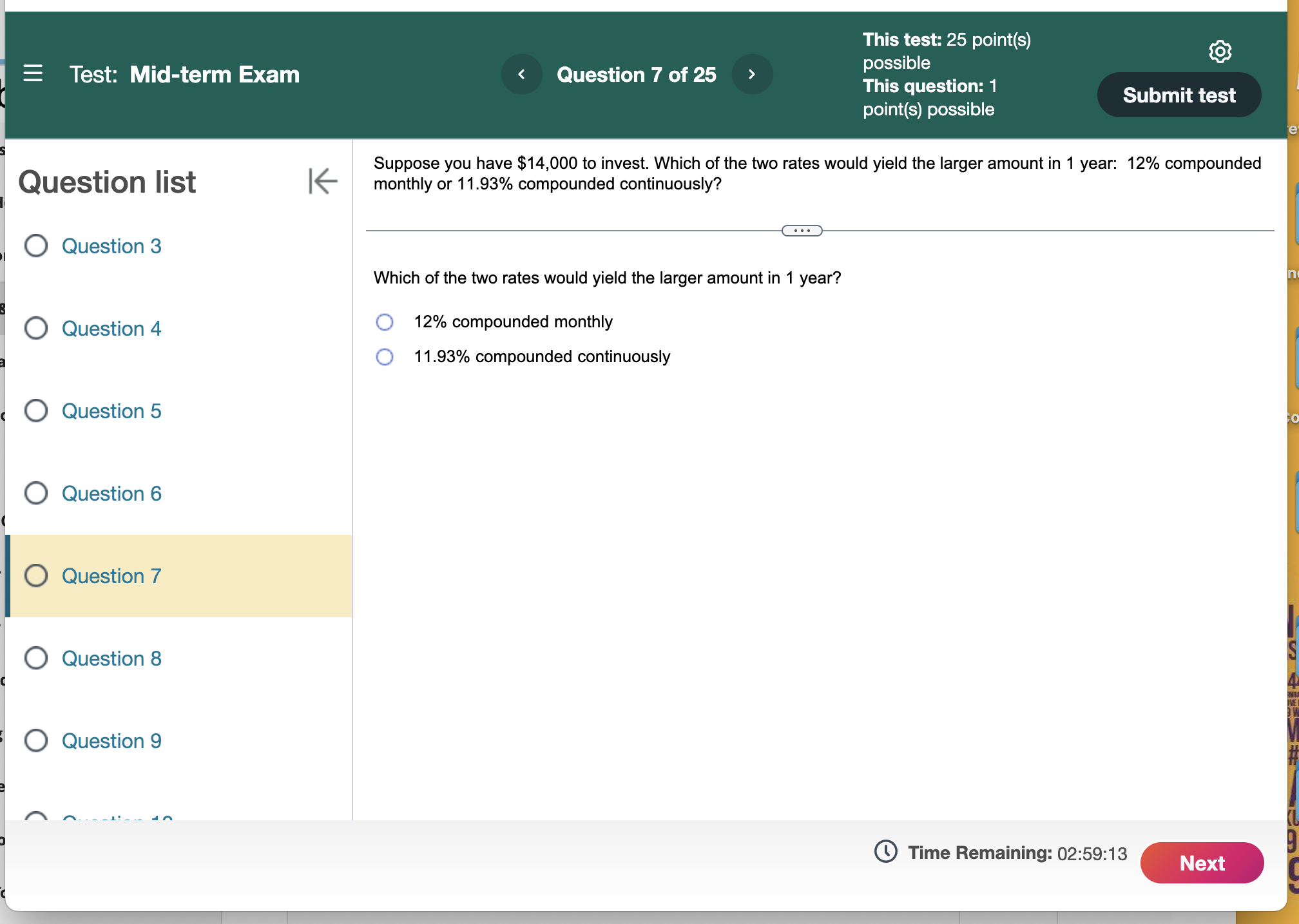The height and width of the screenshot is (924, 1299).
Task: Open the hamburger menu icon
Action: point(33,73)
